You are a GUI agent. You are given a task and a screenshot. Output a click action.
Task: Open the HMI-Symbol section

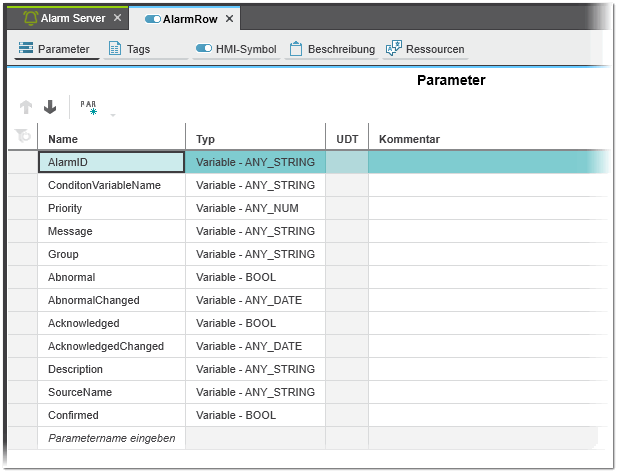[236, 49]
